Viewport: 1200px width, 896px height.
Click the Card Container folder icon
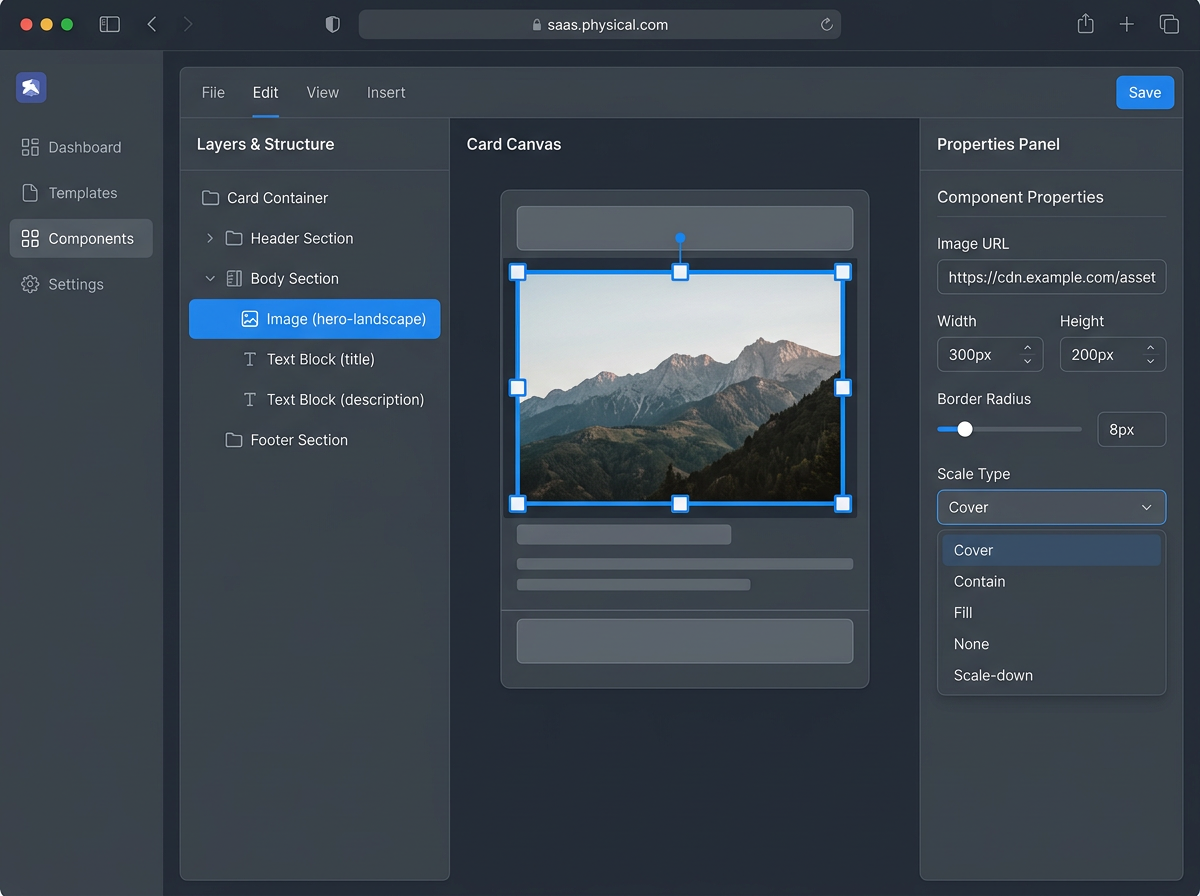tap(210, 198)
